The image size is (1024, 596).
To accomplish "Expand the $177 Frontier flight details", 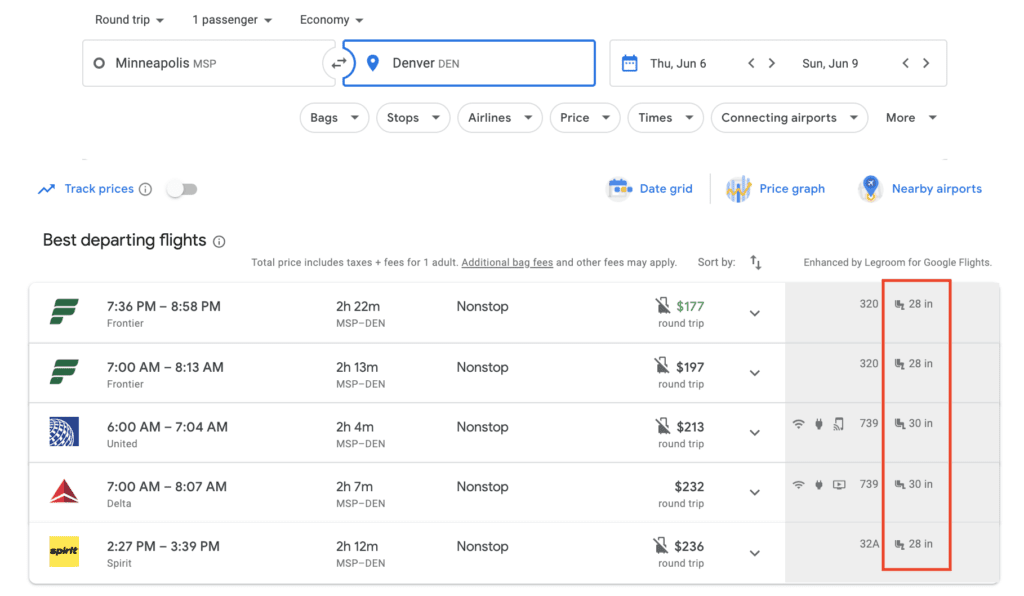I will point(755,313).
